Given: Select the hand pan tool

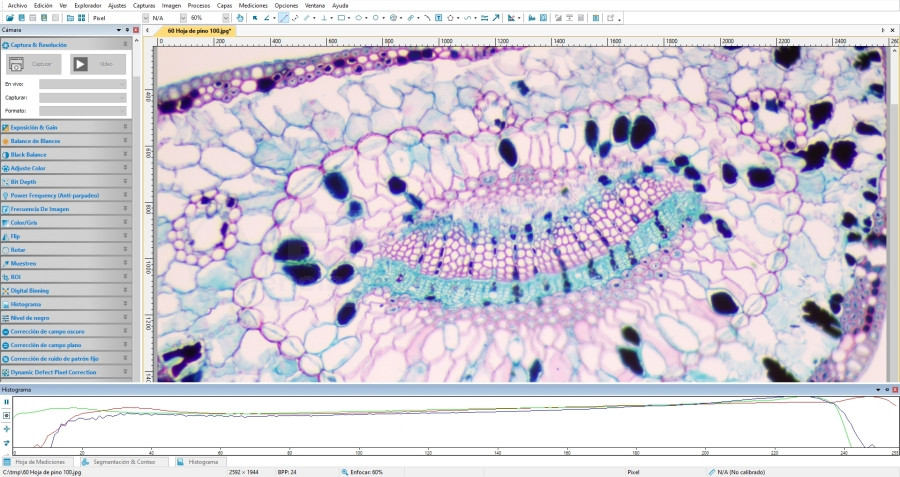Looking at the screenshot, I should [240, 18].
